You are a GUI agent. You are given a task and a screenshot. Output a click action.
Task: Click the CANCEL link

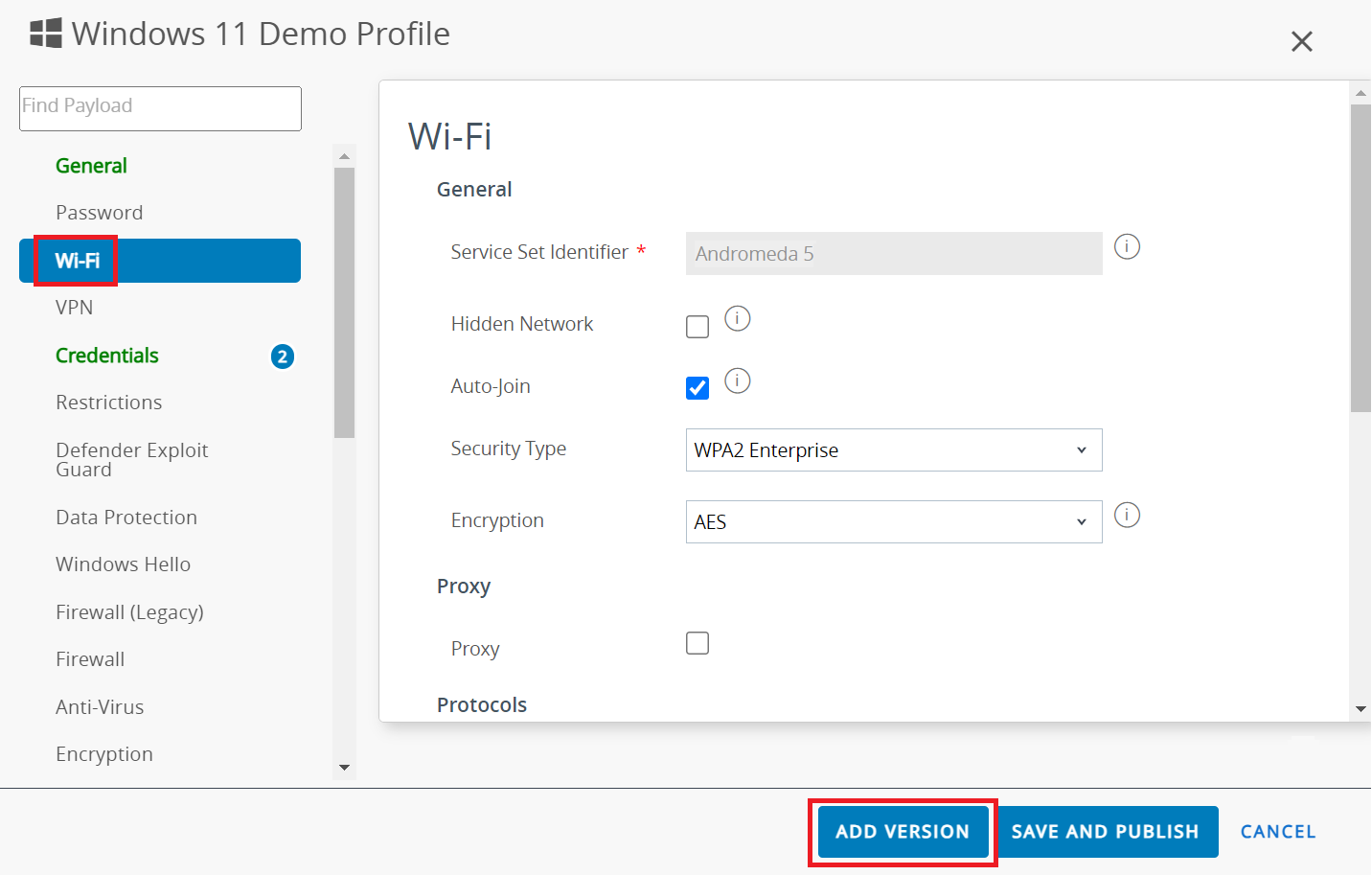click(x=1278, y=832)
